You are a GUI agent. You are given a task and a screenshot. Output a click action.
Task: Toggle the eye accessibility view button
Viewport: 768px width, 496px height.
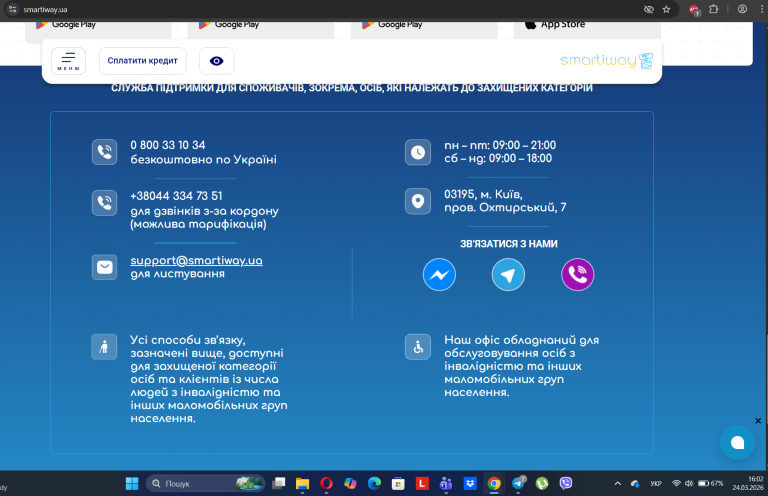[x=216, y=61]
